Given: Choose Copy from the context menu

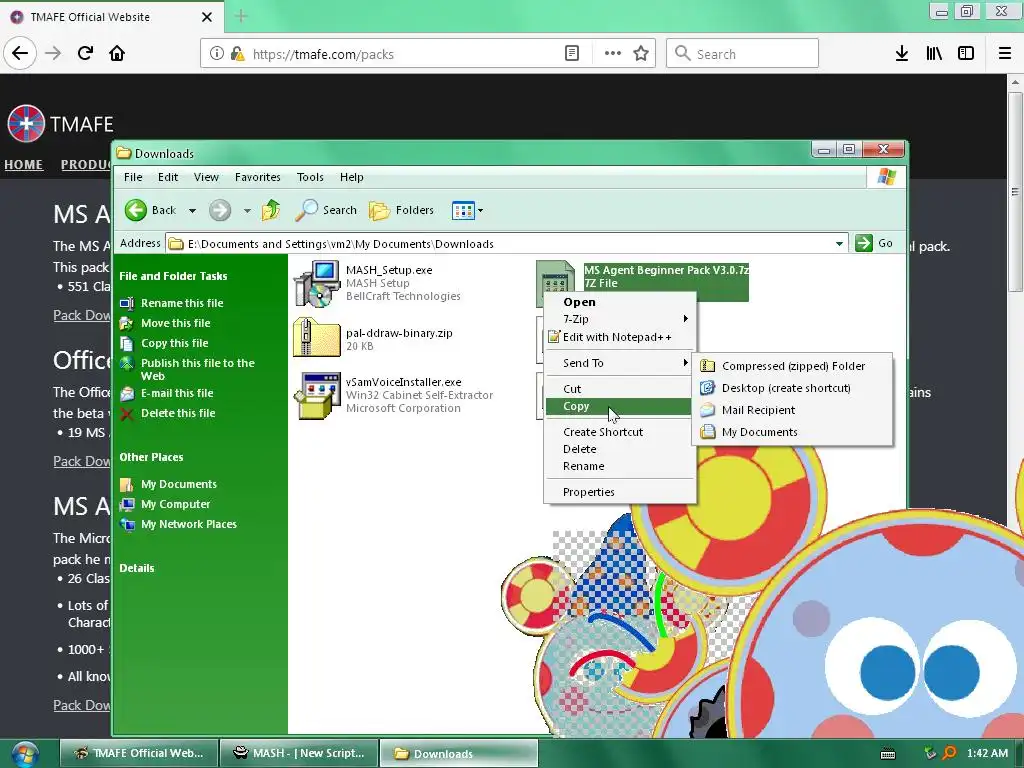Looking at the screenshot, I should [x=620, y=406].
